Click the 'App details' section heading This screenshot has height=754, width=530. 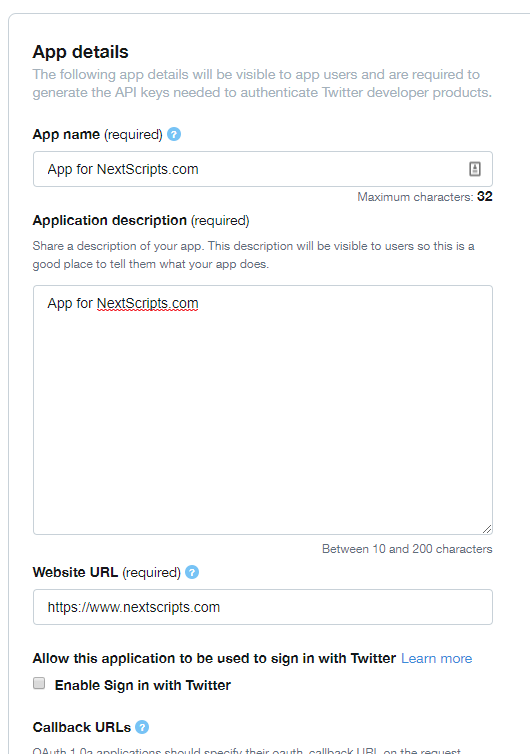(81, 52)
